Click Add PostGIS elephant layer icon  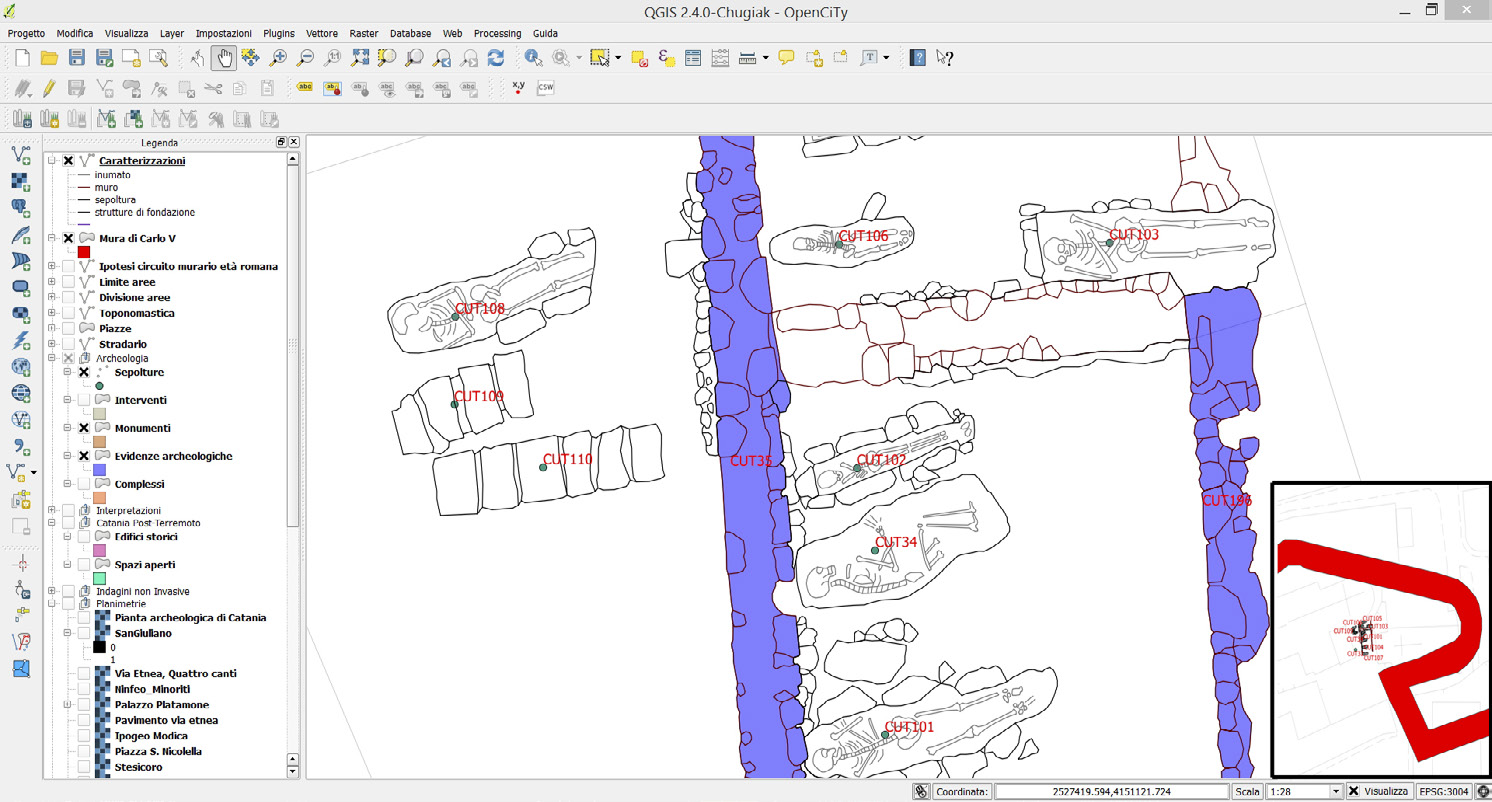click(20, 208)
